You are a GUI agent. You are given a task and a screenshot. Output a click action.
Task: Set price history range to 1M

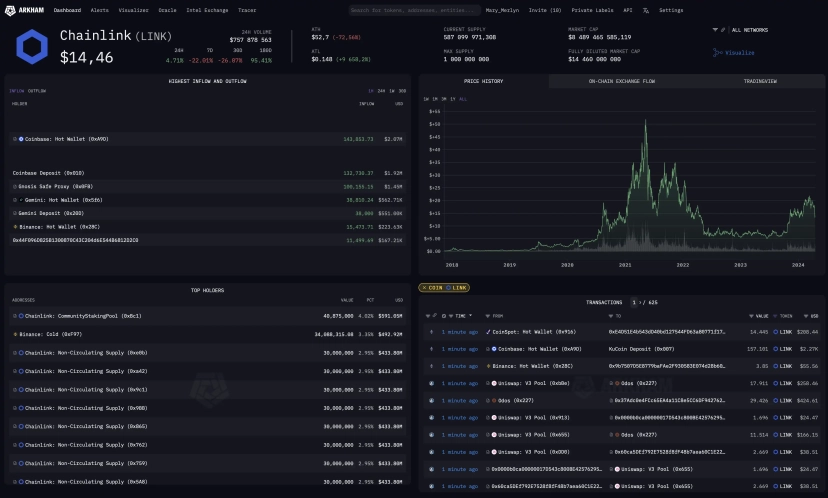(434, 99)
